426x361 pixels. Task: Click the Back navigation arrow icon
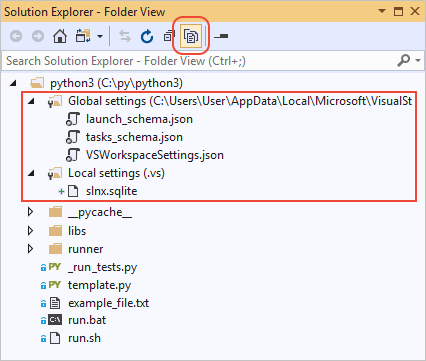coord(16,36)
